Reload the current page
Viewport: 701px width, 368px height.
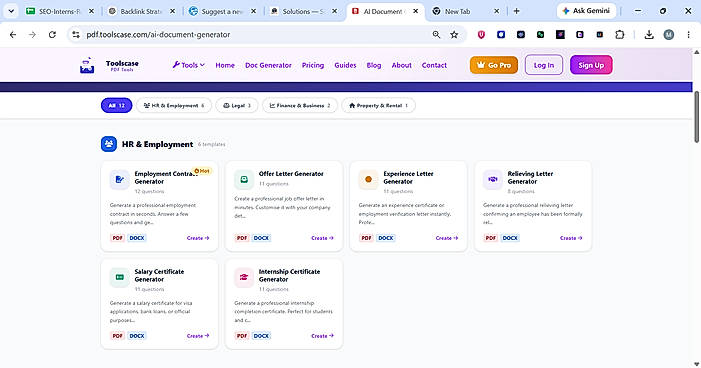pyautogui.click(x=52, y=34)
